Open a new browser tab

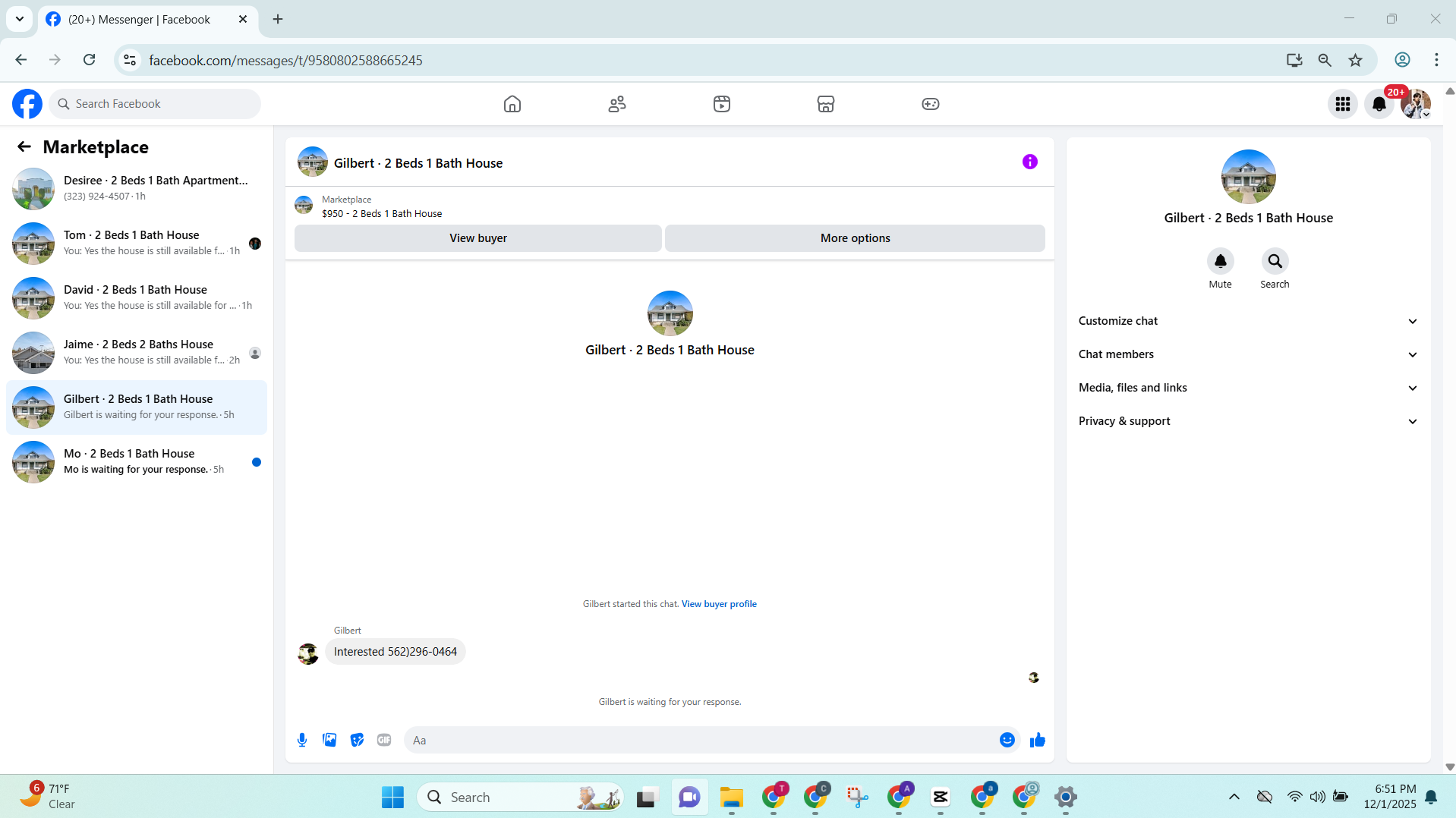pyautogui.click(x=278, y=19)
